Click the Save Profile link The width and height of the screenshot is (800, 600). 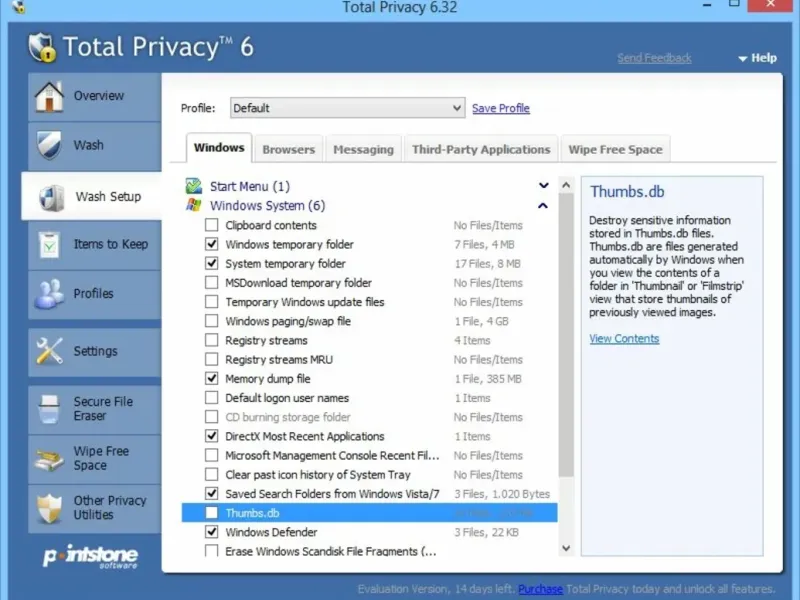coord(501,108)
